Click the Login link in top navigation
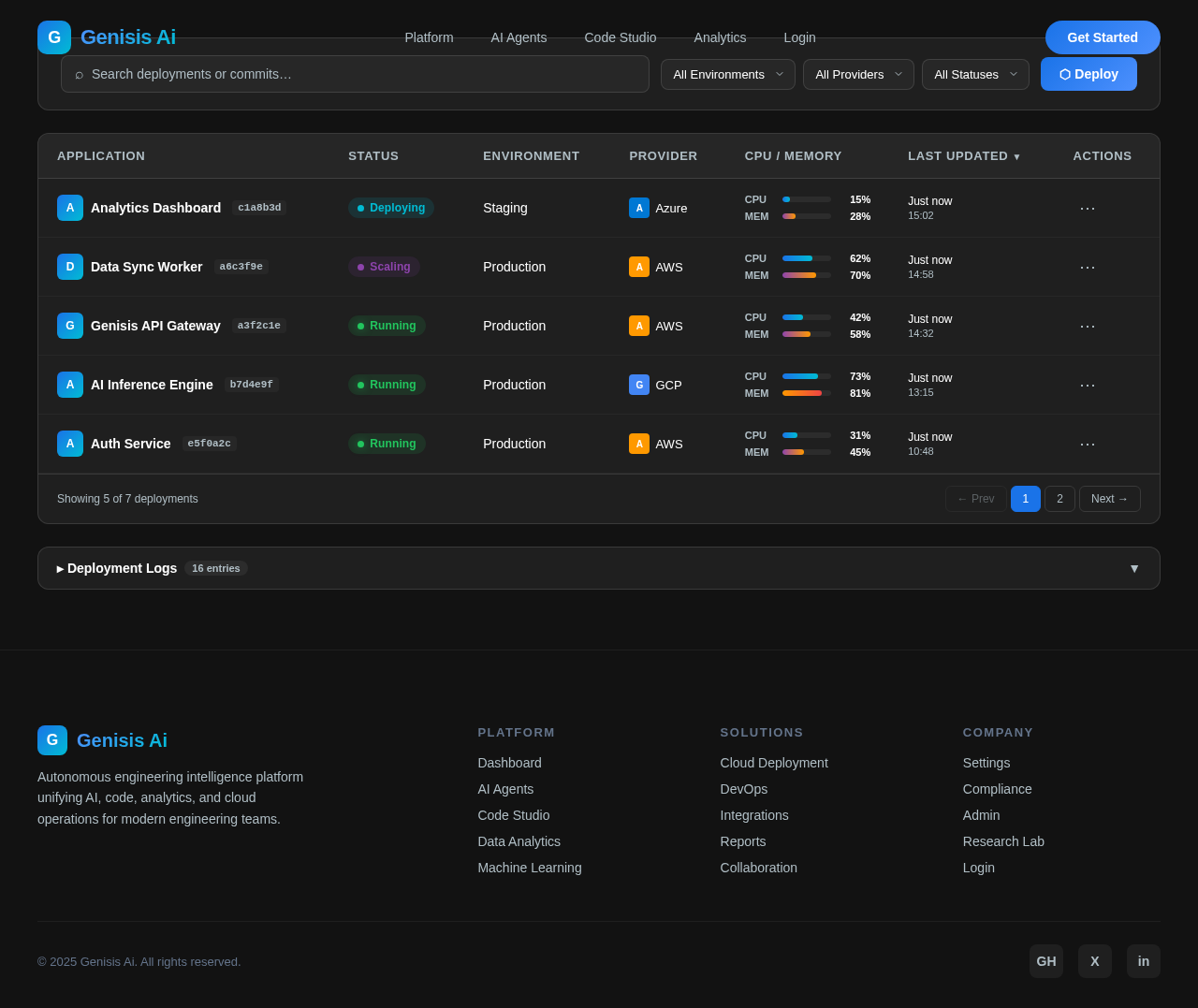This screenshot has height=1008, width=1198. (800, 37)
